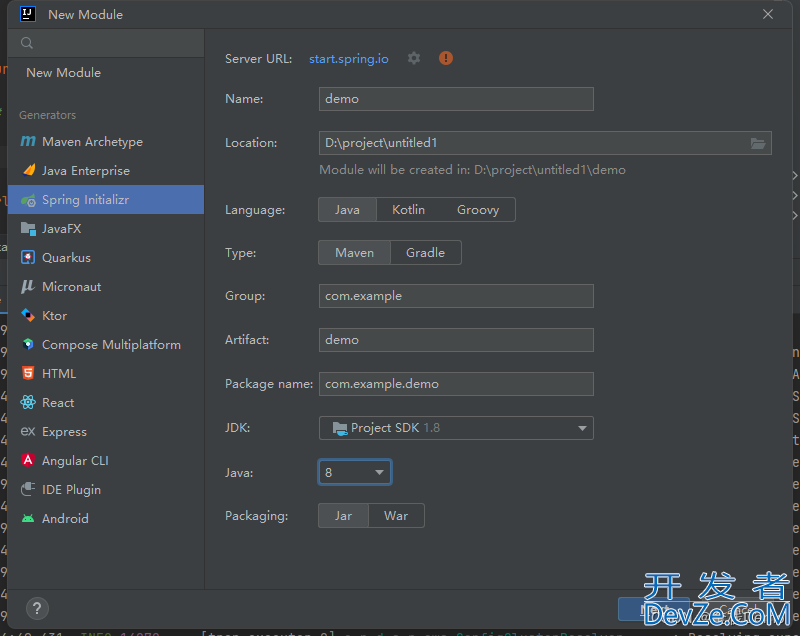This screenshot has height=636, width=800.
Task: Select the IDE Plugin icon
Action: (28, 490)
